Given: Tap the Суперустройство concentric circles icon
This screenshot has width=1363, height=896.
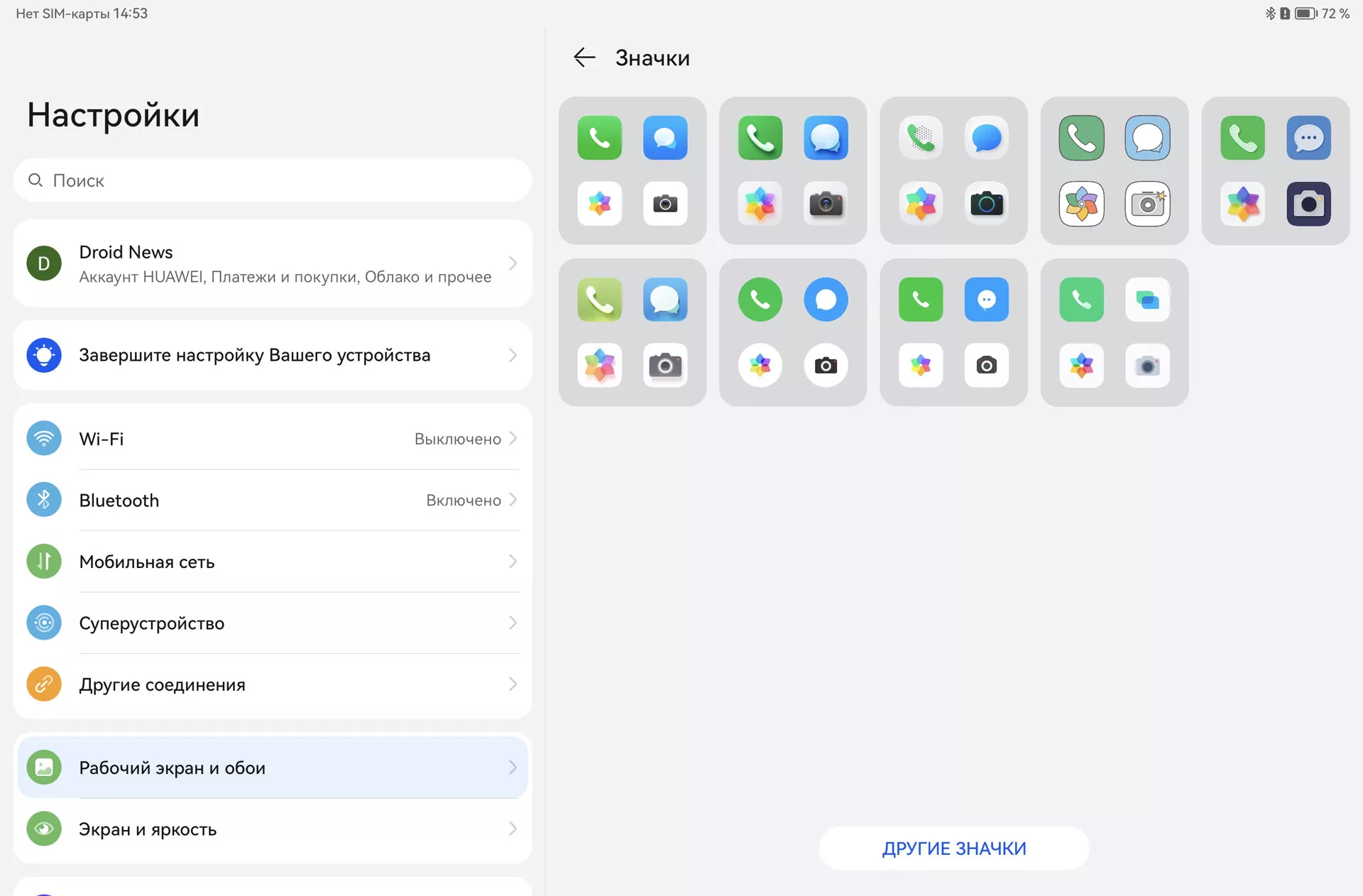Looking at the screenshot, I should [x=44, y=623].
